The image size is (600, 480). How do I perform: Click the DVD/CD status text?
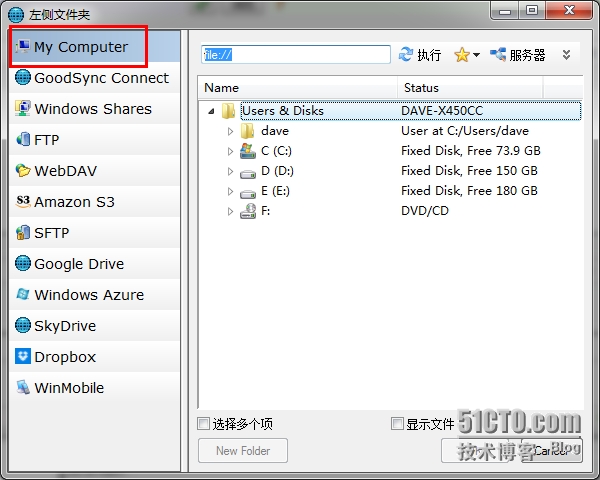coord(425,211)
